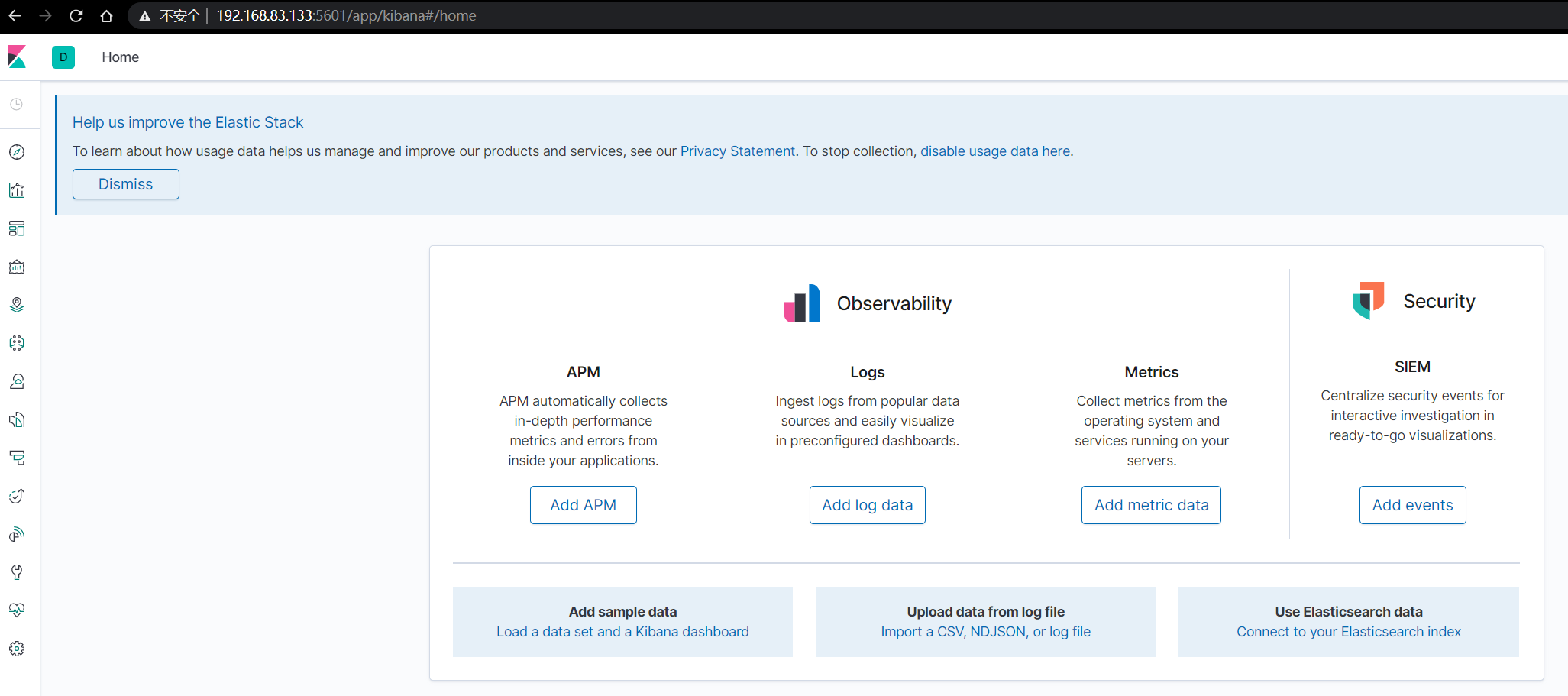Open APM app from the sidebar
The height and width of the screenshot is (696, 1568).
[x=17, y=458]
